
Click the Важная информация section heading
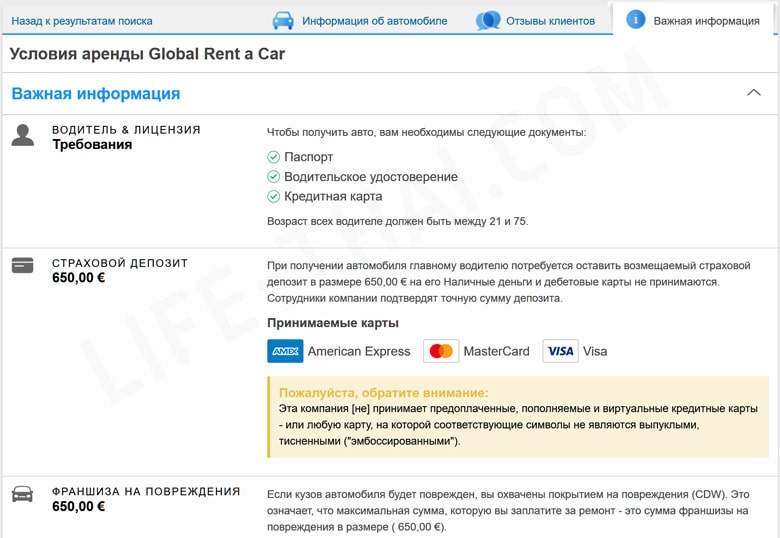[96, 94]
